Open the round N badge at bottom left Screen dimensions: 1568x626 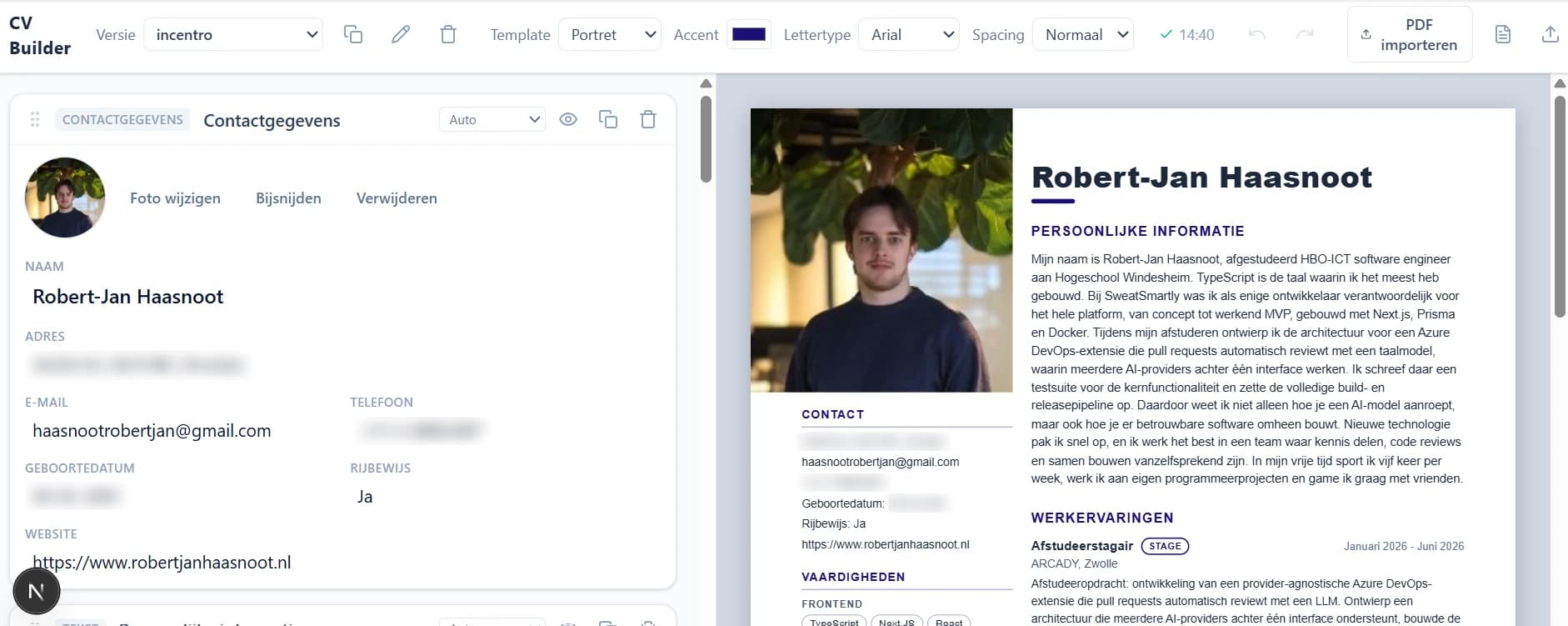(37, 591)
